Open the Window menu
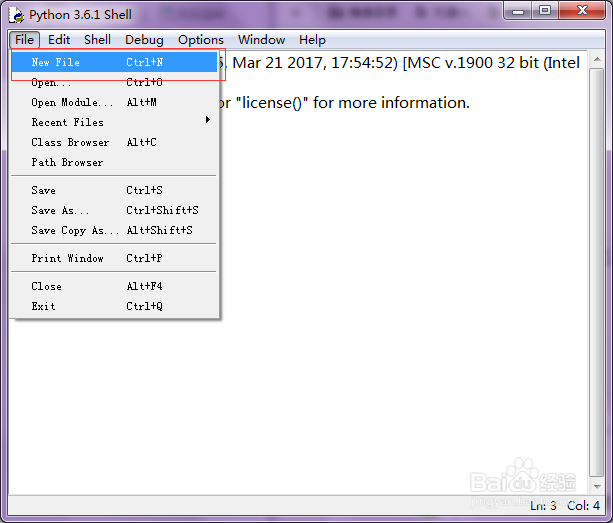 (262, 40)
